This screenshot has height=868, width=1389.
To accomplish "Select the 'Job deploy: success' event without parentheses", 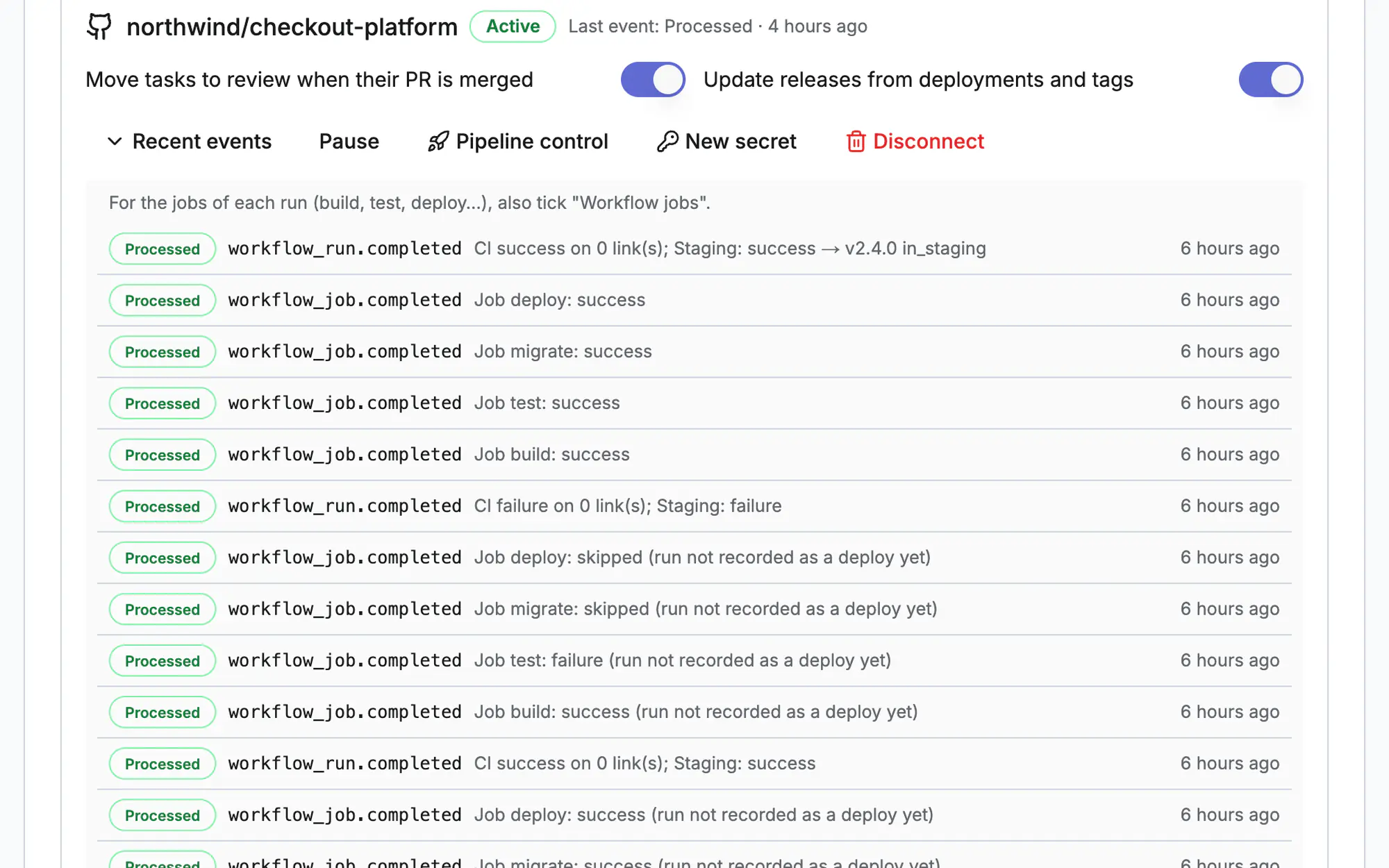I will [x=694, y=300].
